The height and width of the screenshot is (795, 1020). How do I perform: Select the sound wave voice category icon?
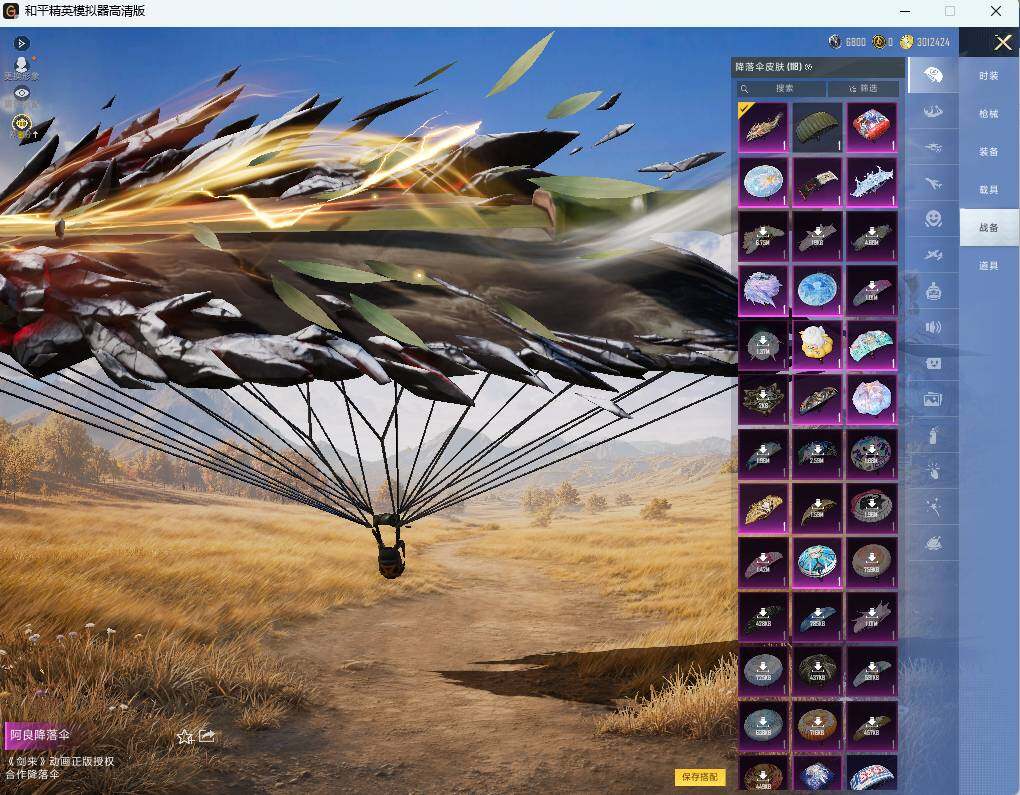pos(933,327)
